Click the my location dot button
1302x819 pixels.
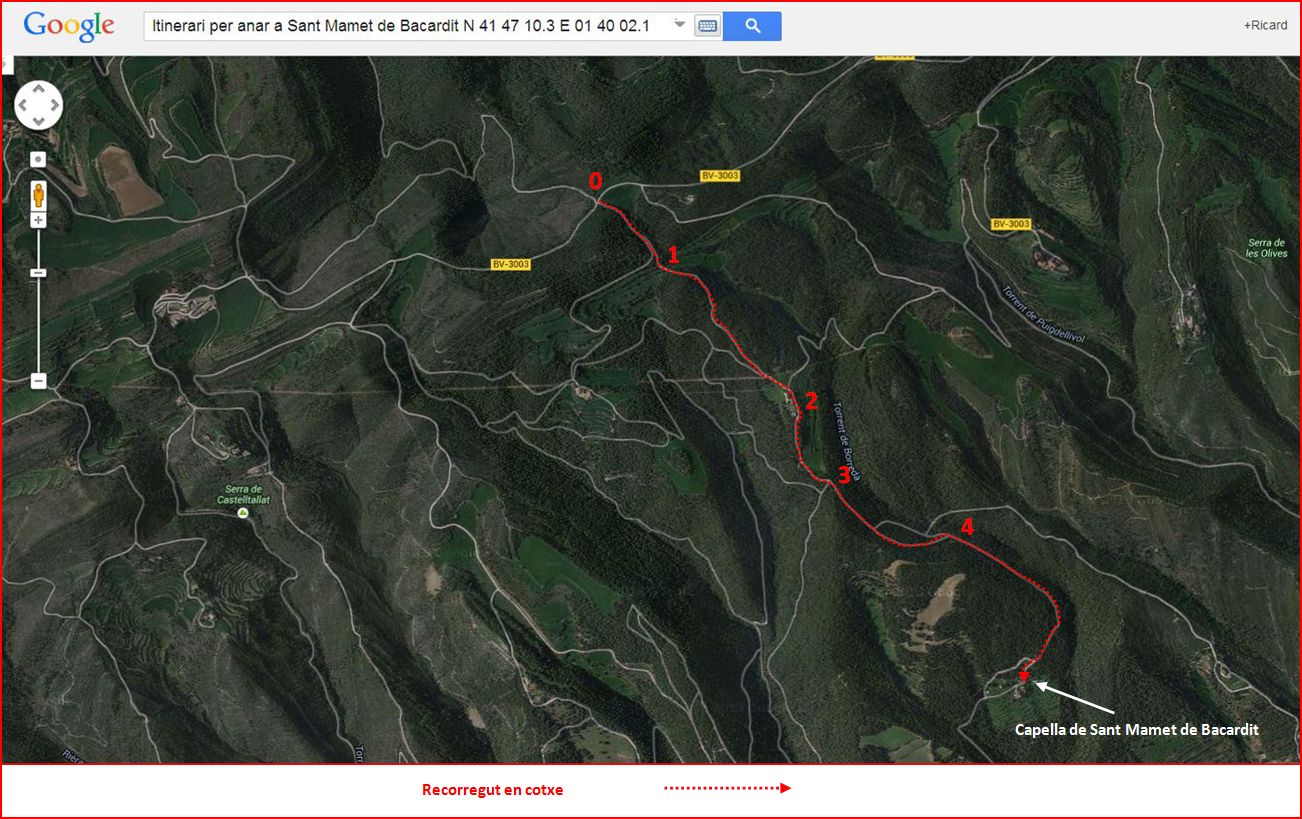coord(38,159)
